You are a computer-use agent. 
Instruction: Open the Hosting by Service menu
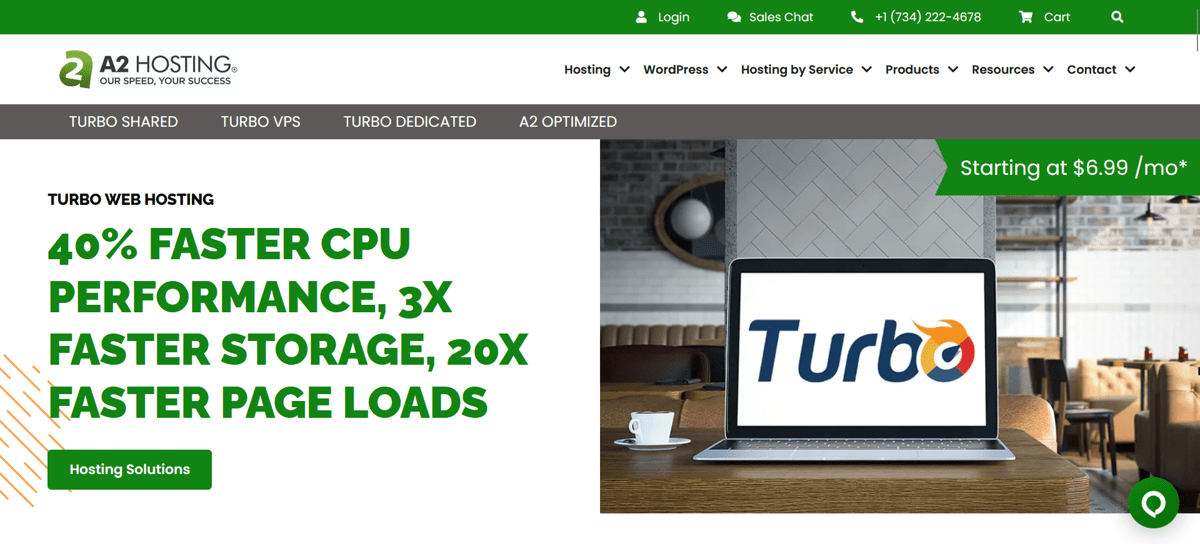(x=797, y=70)
